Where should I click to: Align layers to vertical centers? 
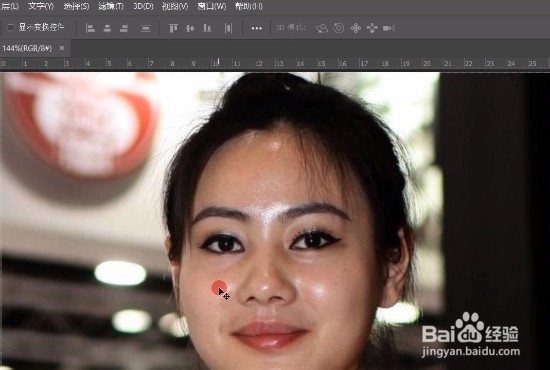click(190, 28)
